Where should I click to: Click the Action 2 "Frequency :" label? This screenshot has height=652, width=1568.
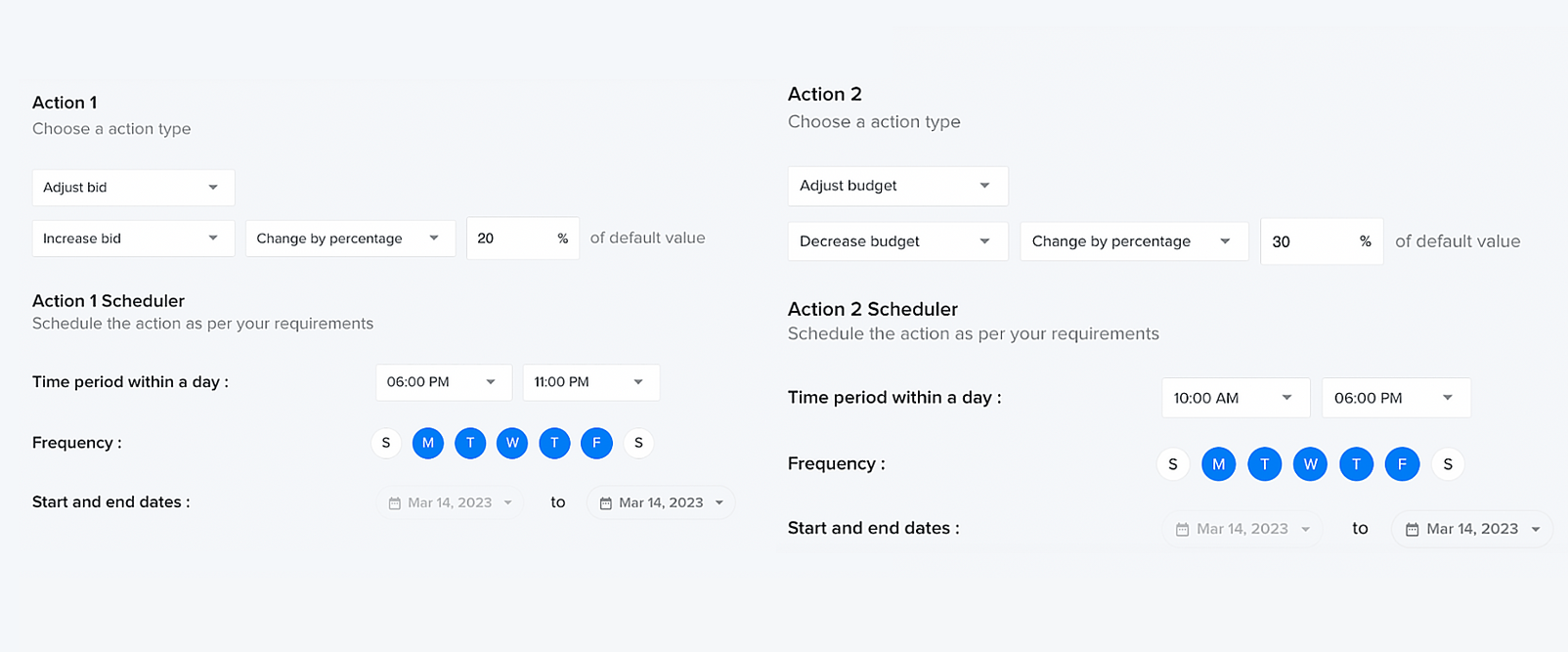(837, 464)
